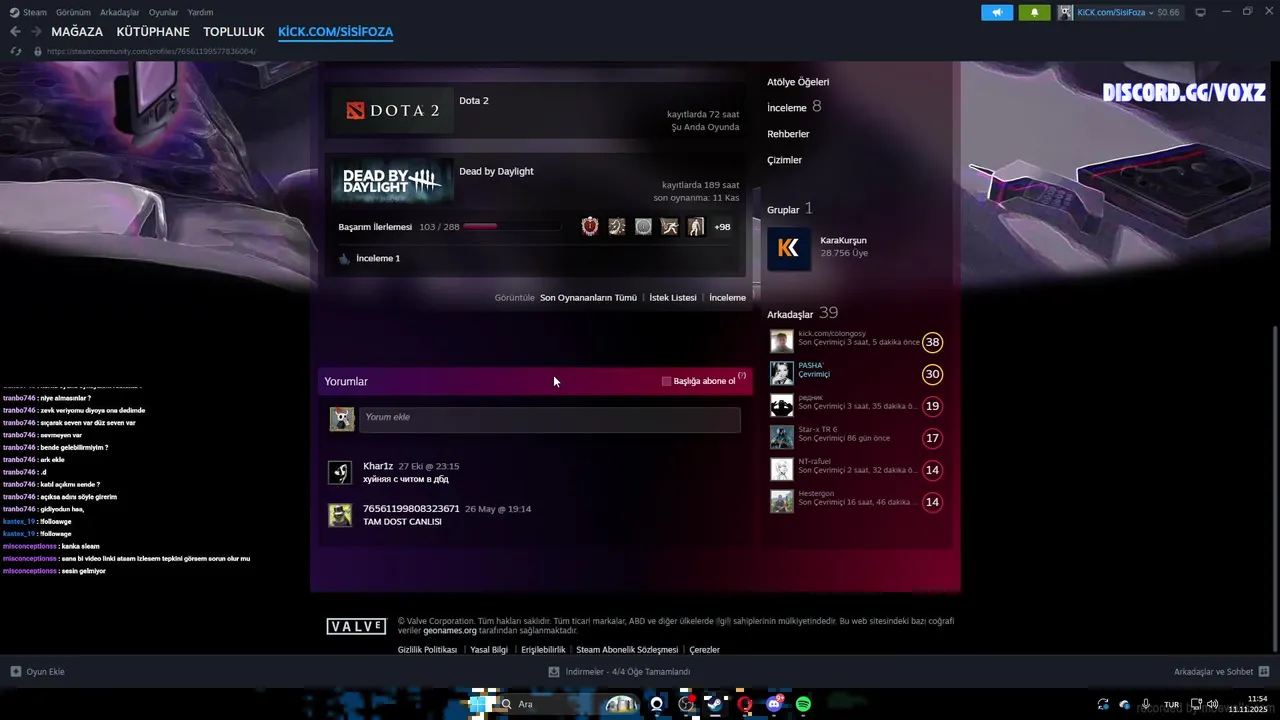This screenshot has height=720, width=1280.
Task: Open Spotify from the taskbar
Action: coord(803,704)
